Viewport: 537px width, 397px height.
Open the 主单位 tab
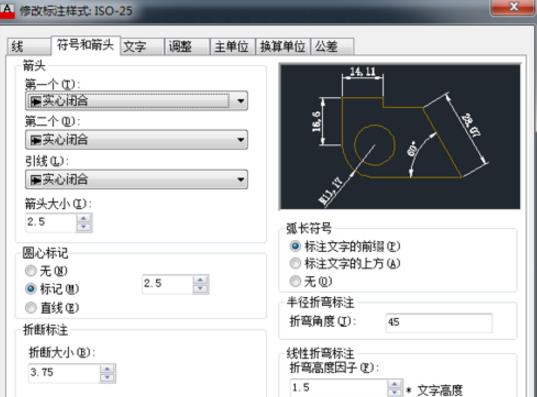[232, 46]
